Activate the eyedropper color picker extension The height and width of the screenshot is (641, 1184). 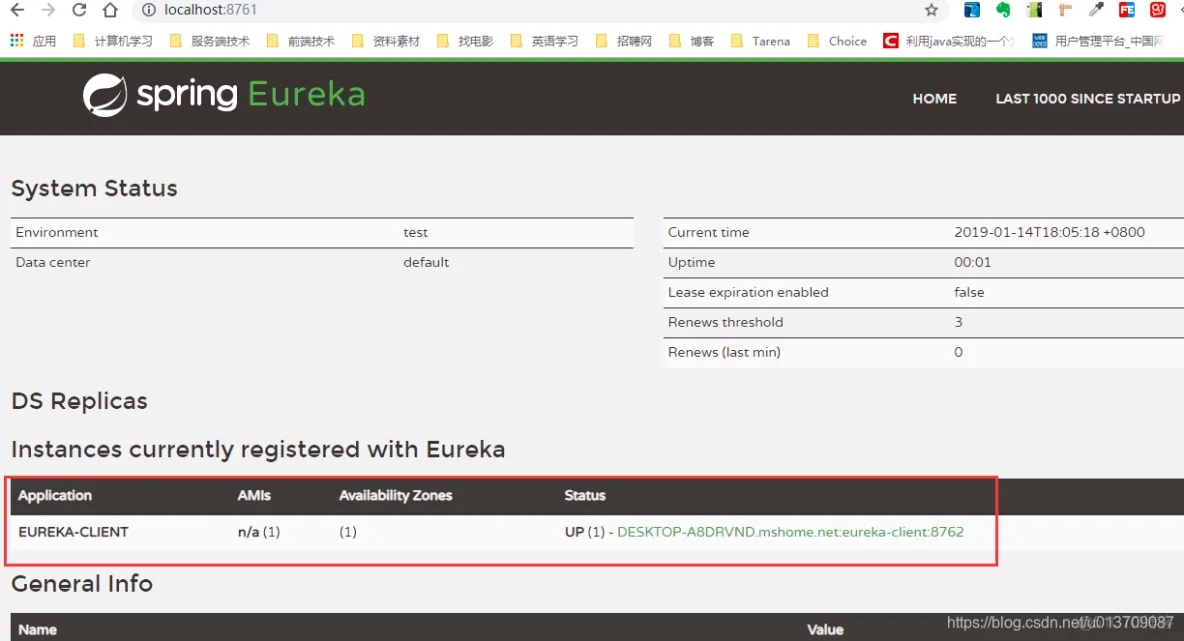(x=1096, y=10)
